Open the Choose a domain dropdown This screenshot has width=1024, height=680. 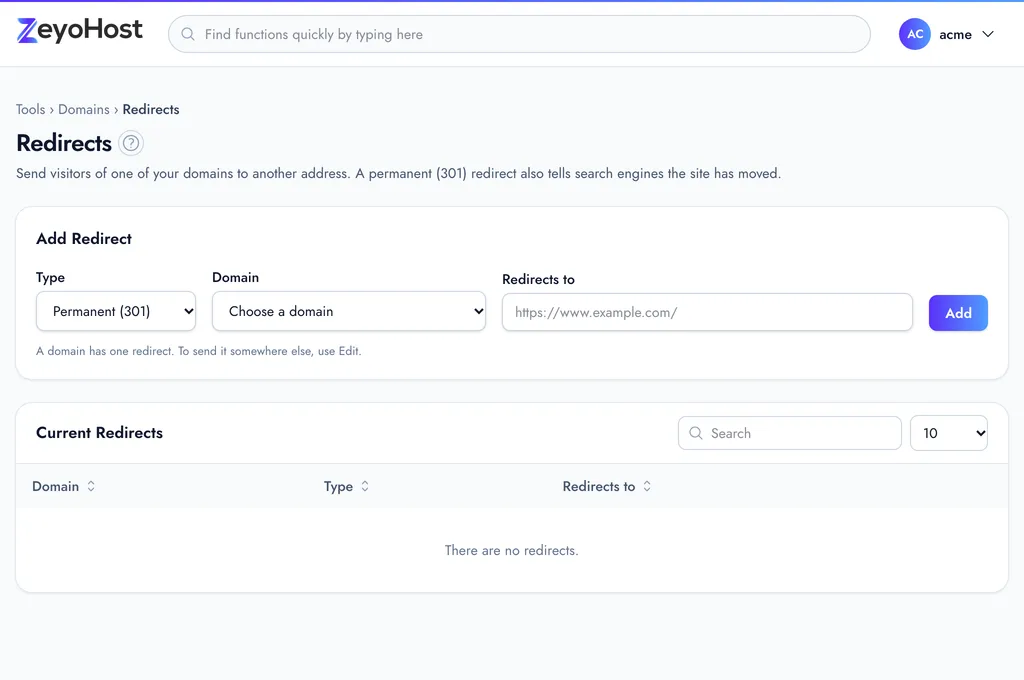point(349,311)
